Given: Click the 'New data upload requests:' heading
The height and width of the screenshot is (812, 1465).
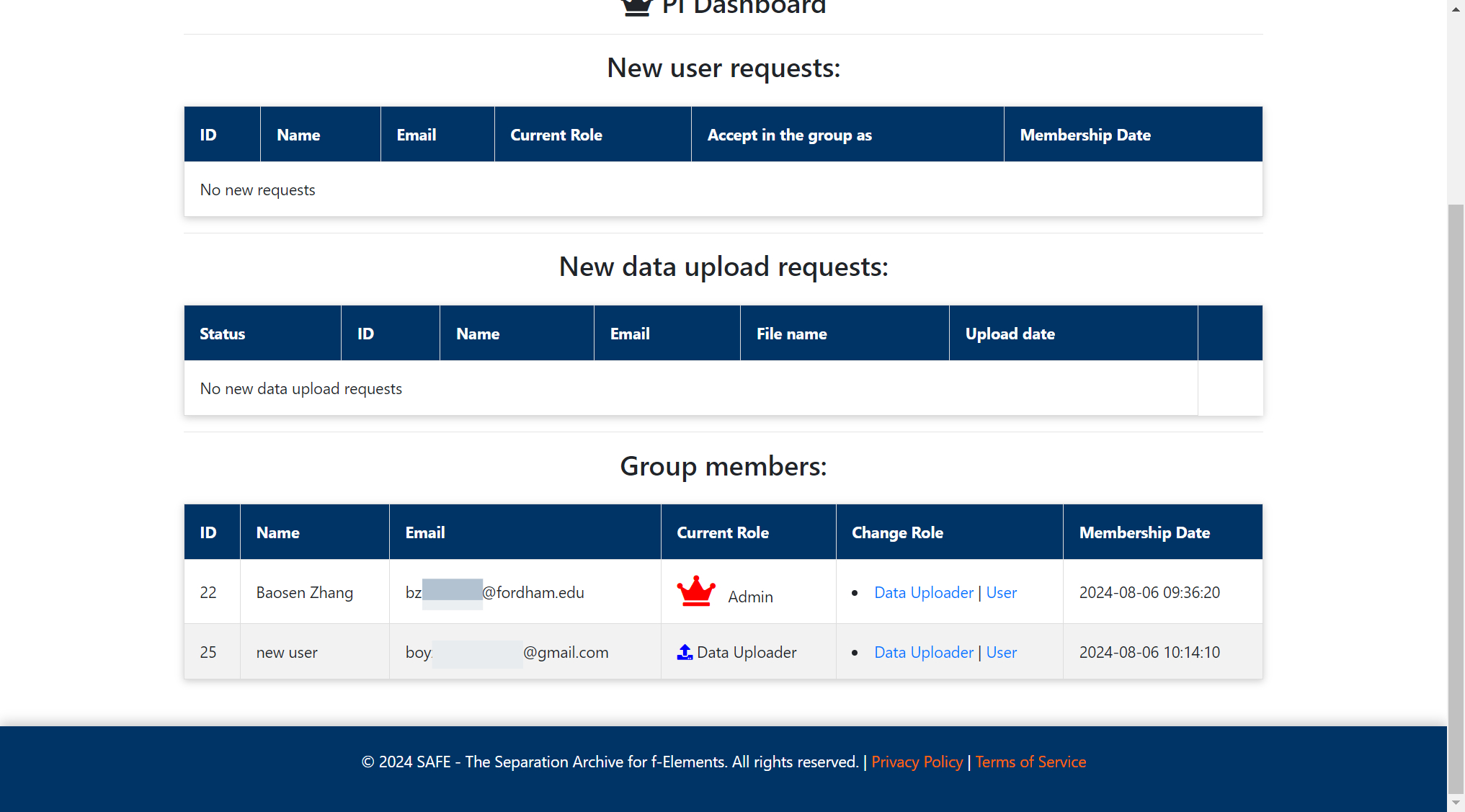Looking at the screenshot, I should click(723, 267).
